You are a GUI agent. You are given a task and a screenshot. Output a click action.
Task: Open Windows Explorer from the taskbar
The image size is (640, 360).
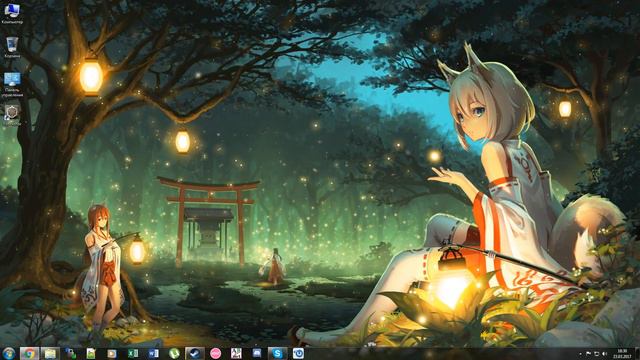click(x=50, y=353)
